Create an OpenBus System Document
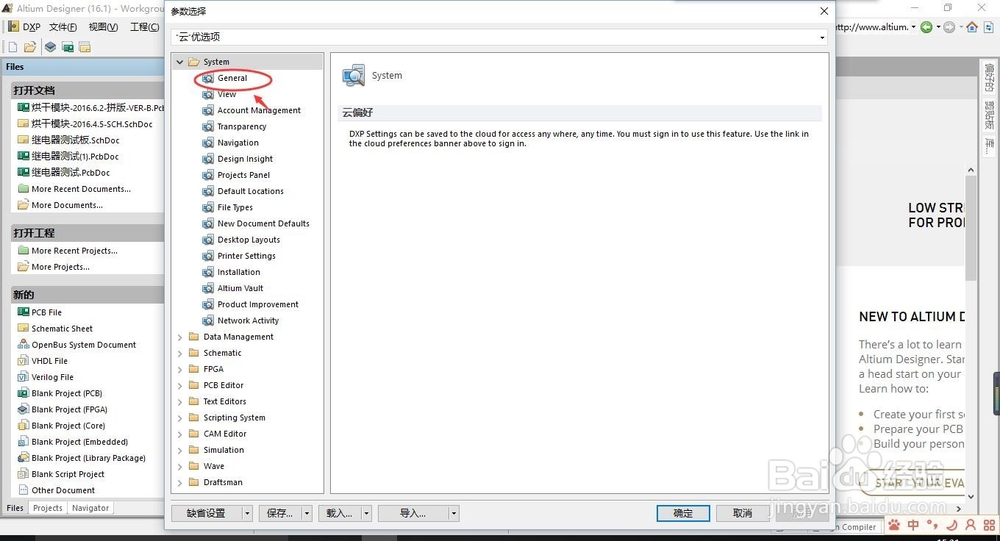This screenshot has width=1000, height=541. (x=84, y=345)
